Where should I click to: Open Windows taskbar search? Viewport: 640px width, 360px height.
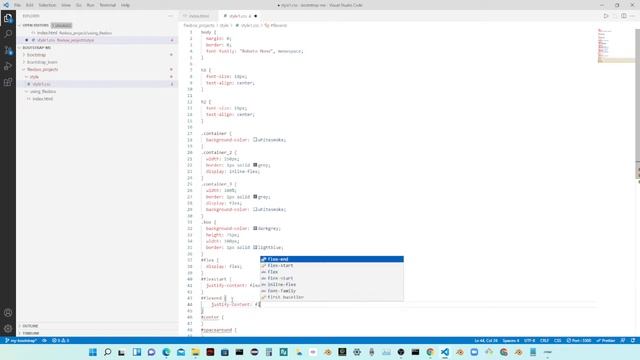point(107,352)
